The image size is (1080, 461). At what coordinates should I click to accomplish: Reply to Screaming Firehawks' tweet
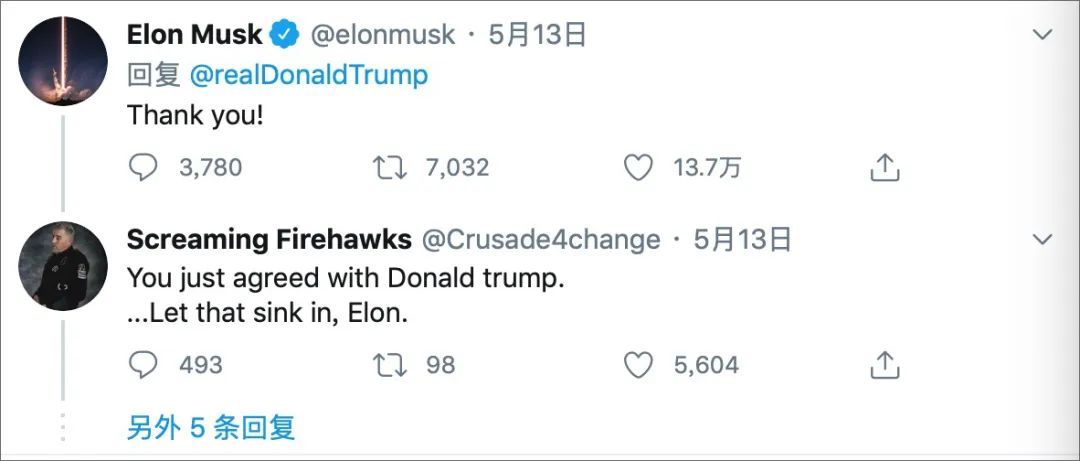144,365
